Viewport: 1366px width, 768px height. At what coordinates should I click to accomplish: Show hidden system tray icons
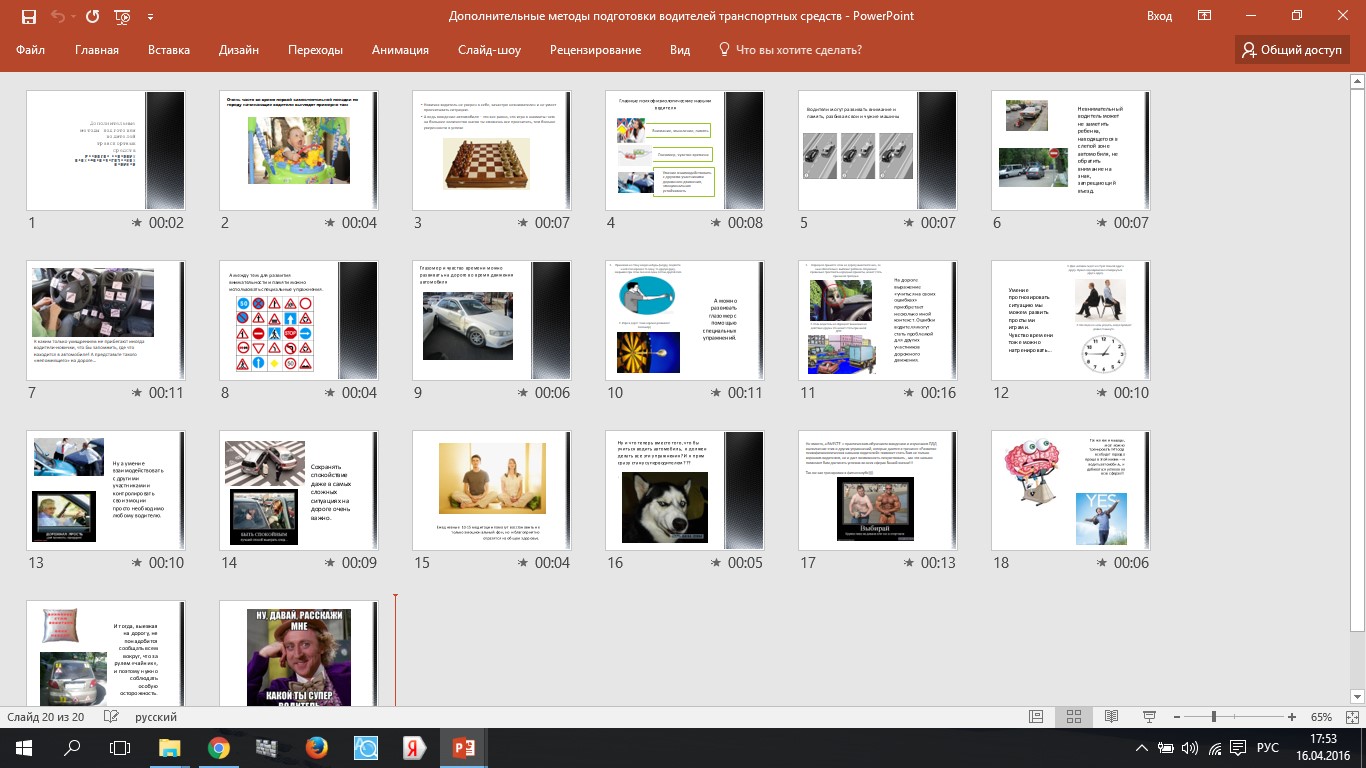click(1142, 748)
